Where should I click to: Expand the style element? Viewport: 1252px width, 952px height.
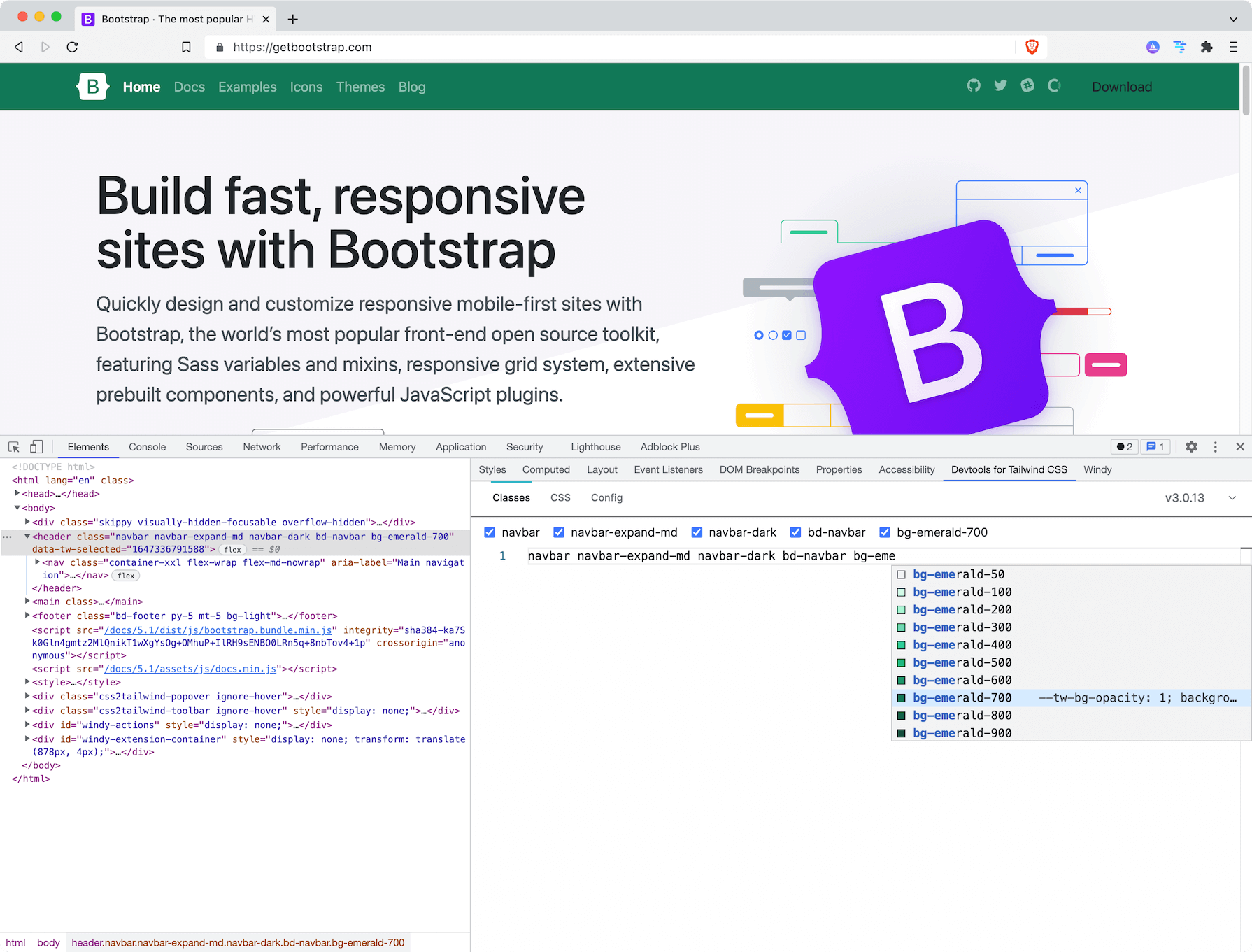[27, 682]
